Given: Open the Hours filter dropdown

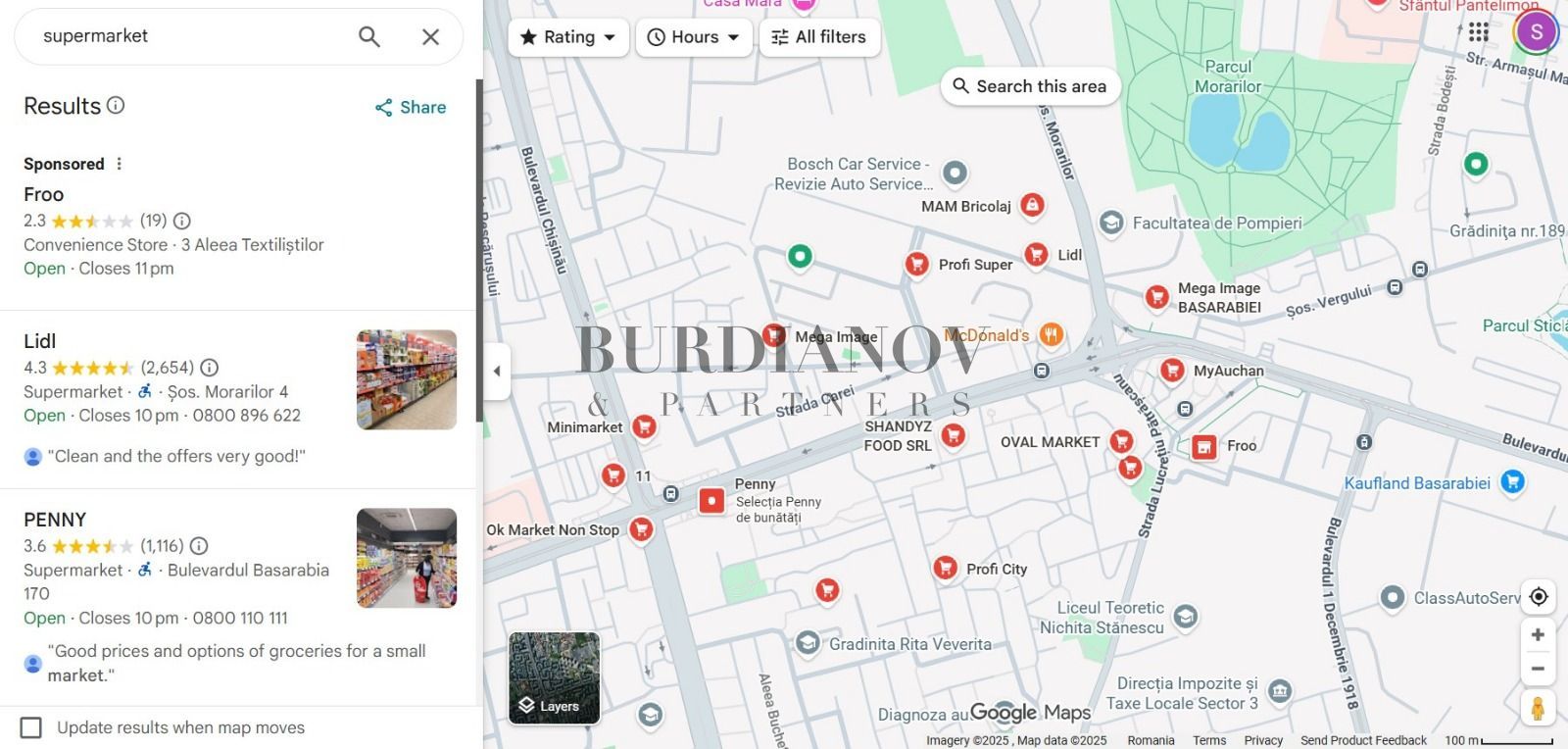Looking at the screenshot, I should pyautogui.click(x=695, y=37).
